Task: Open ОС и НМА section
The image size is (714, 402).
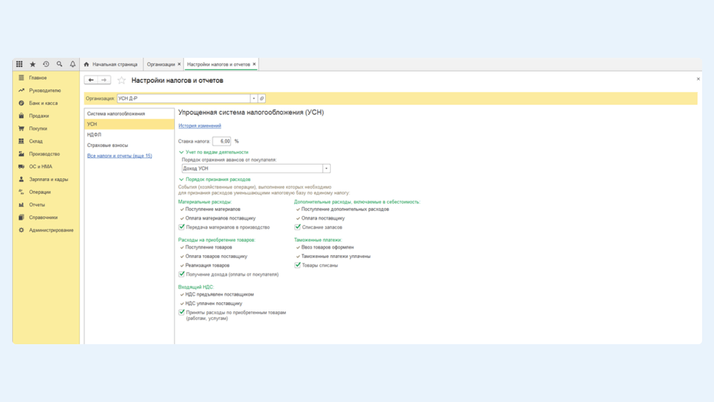Action: coord(41,167)
